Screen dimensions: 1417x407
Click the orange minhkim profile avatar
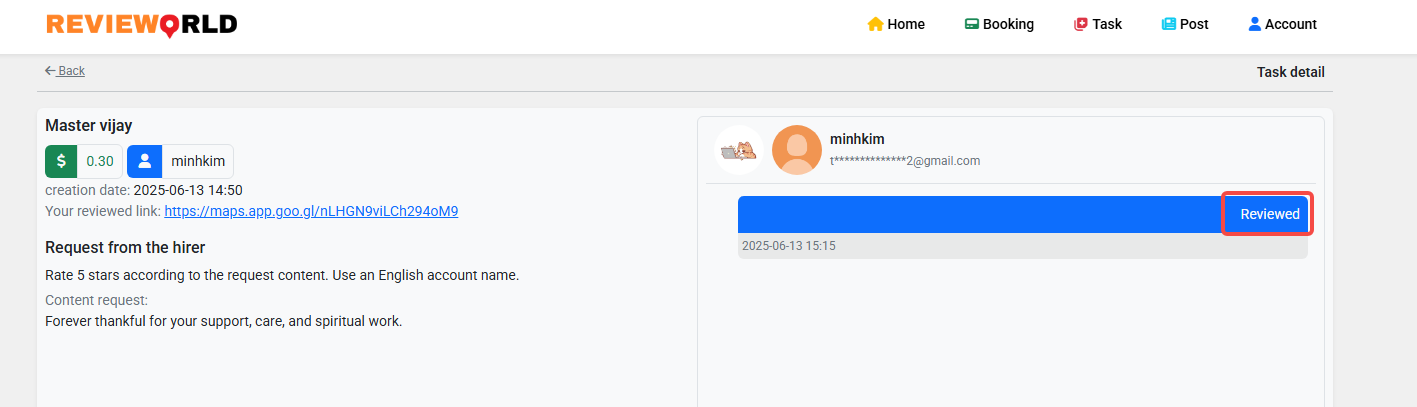(797, 150)
